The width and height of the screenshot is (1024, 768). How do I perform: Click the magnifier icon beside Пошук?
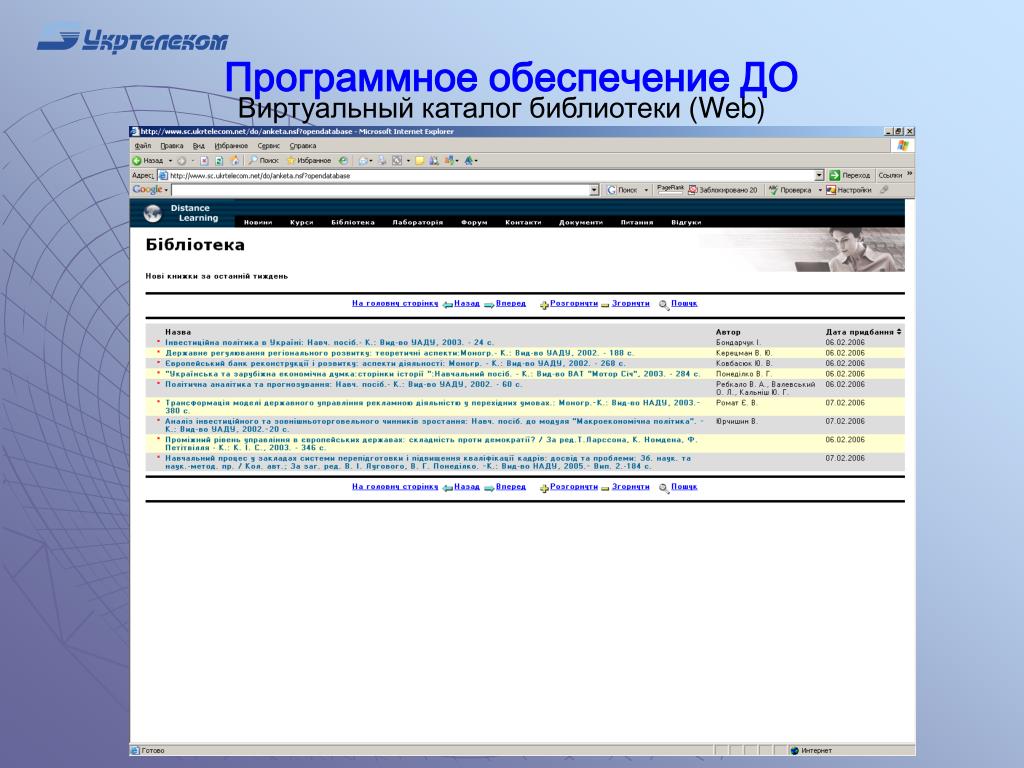[664, 304]
